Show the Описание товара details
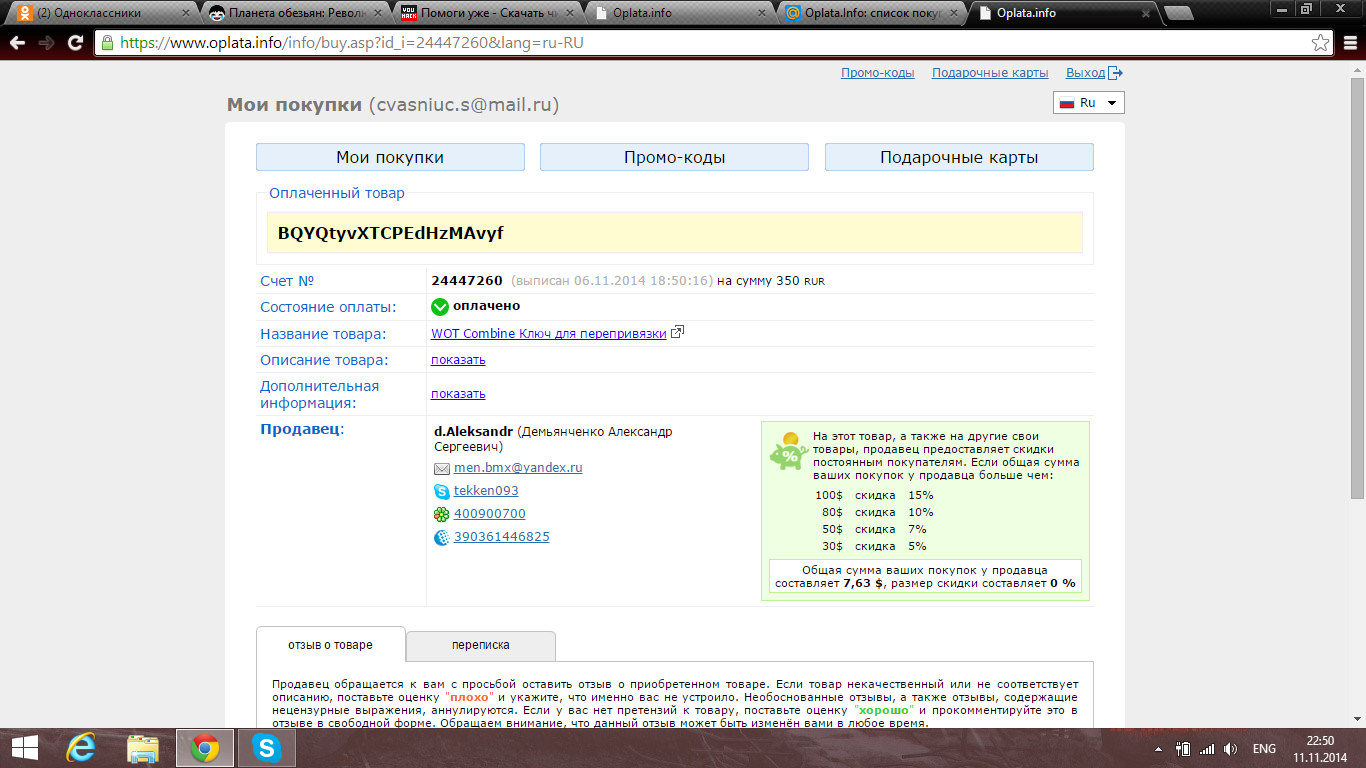Viewport: 1366px width, 768px height. point(458,360)
